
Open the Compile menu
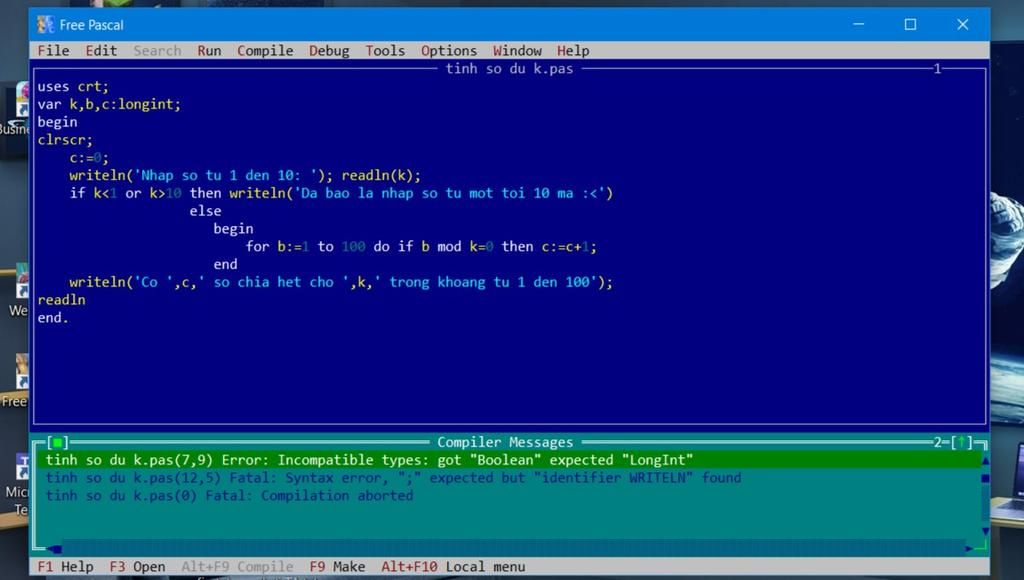(265, 51)
